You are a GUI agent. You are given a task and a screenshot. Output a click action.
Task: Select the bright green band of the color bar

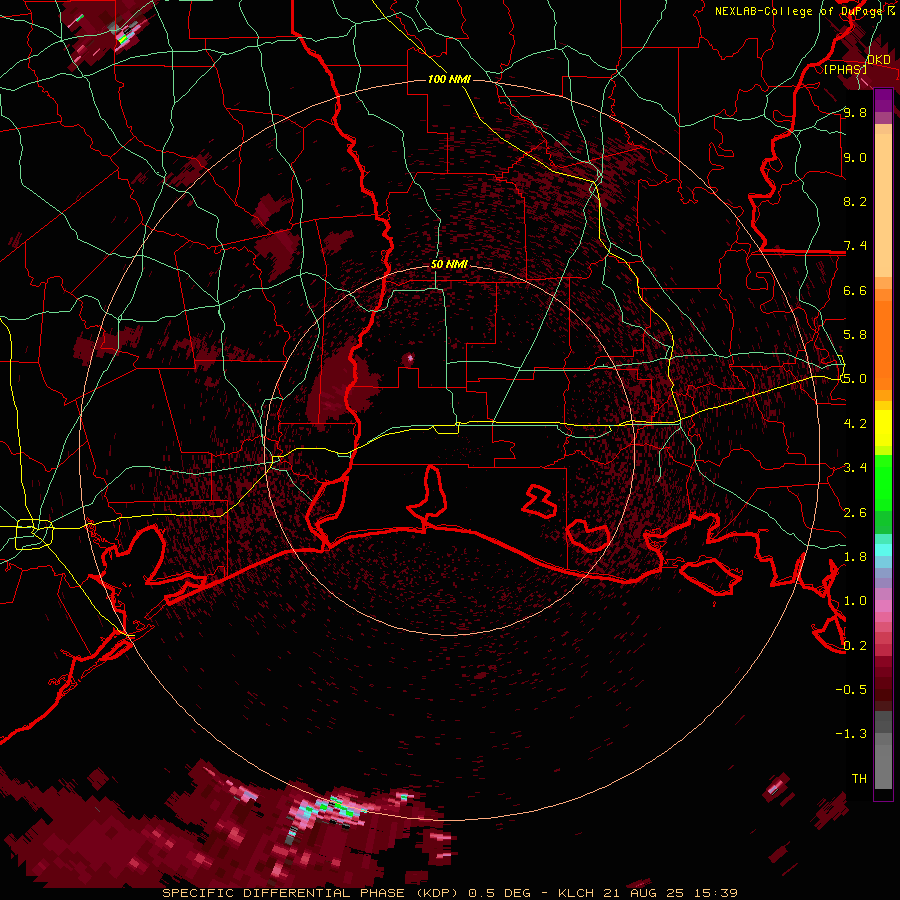pyautogui.click(x=883, y=482)
